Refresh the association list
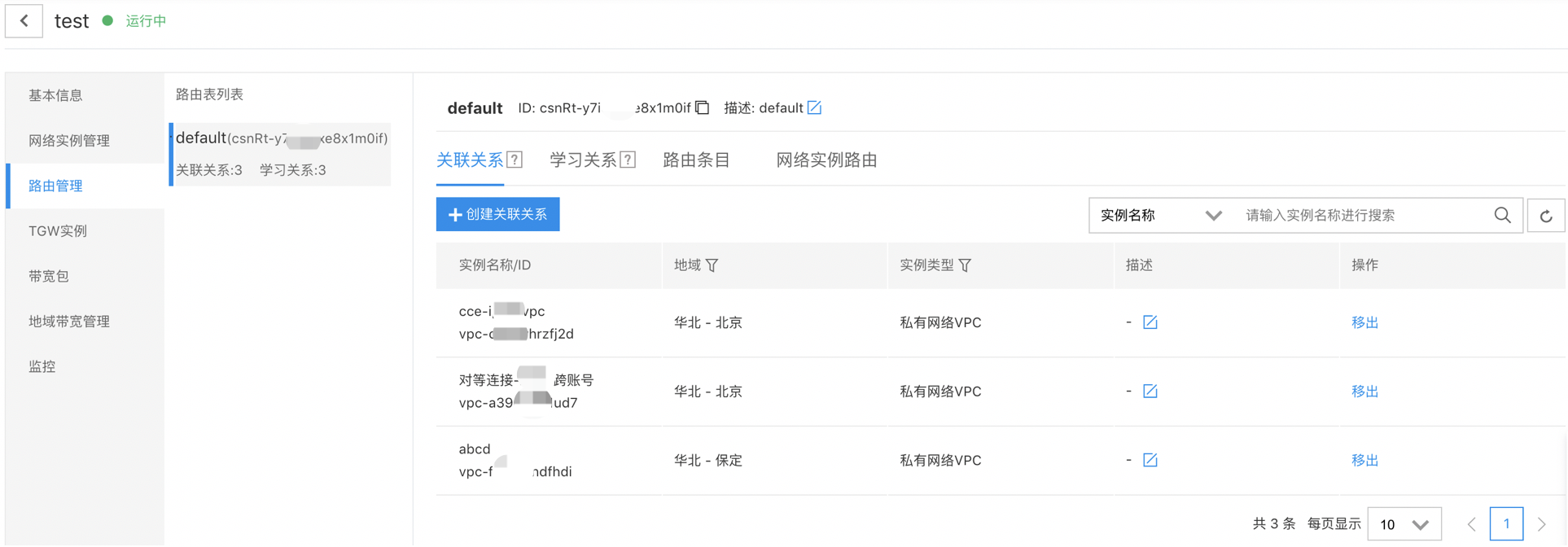The height and width of the screenshot is (547, 1568). pos(1545,216)
